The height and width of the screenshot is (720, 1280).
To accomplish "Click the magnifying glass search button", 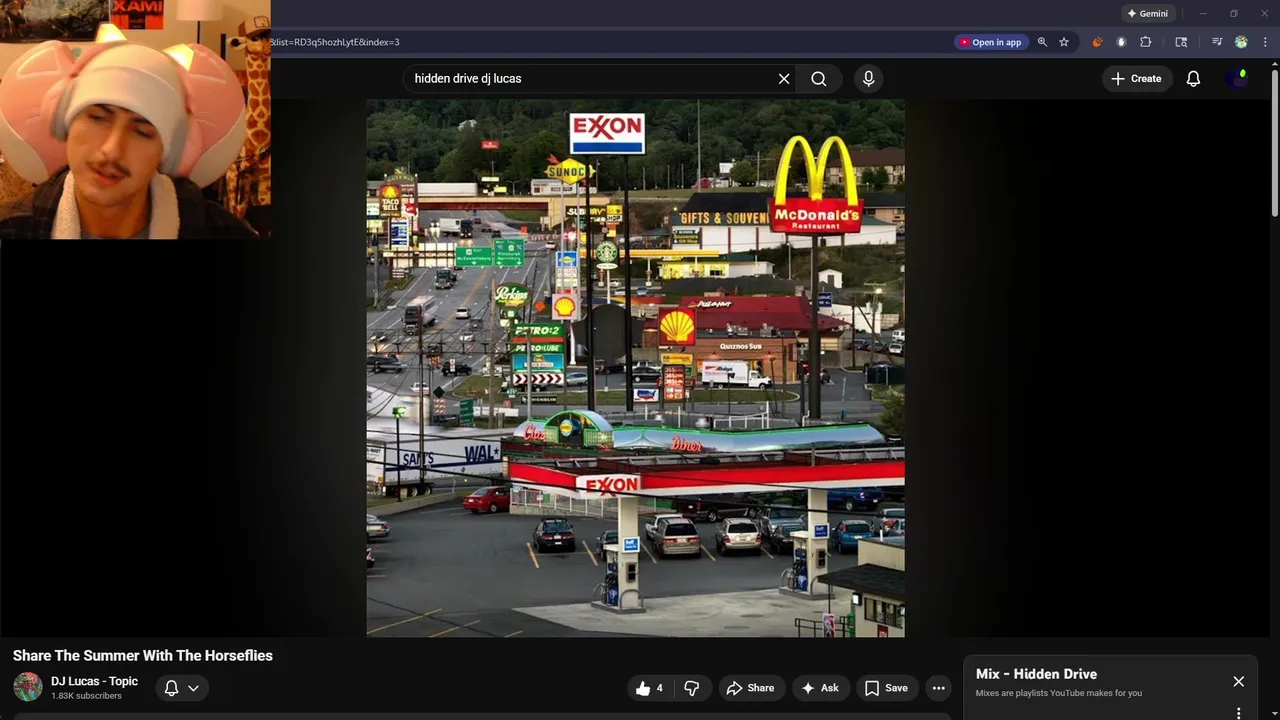I will pyautogui.click(x=819, y=79).
